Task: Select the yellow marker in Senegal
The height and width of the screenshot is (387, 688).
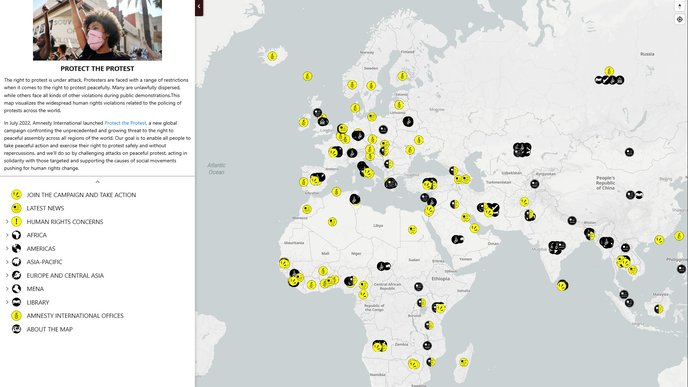Action: [x=284, y=263]
